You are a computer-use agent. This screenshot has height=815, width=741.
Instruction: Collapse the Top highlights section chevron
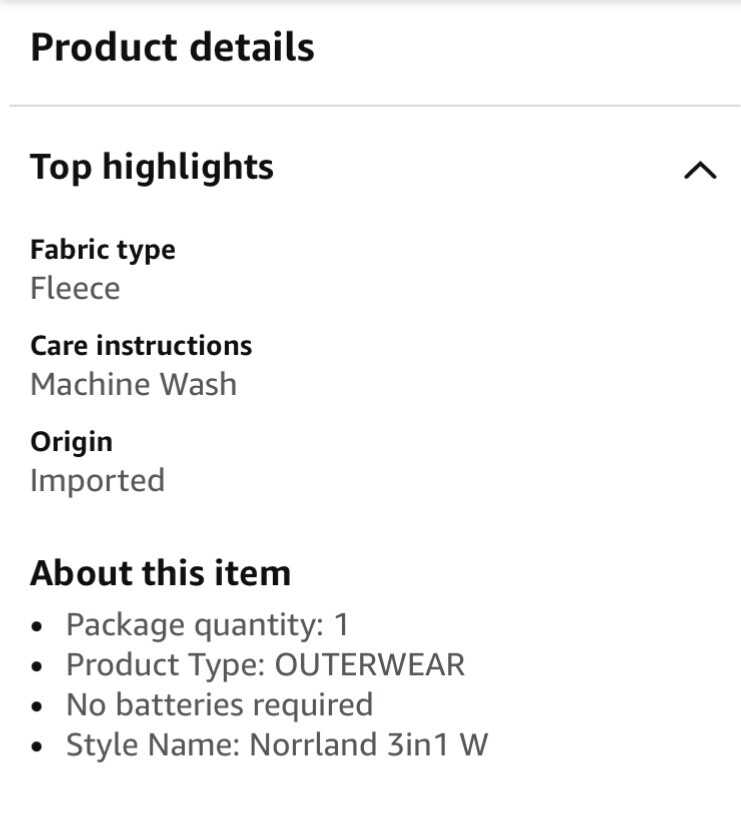(x=700, y=170)
